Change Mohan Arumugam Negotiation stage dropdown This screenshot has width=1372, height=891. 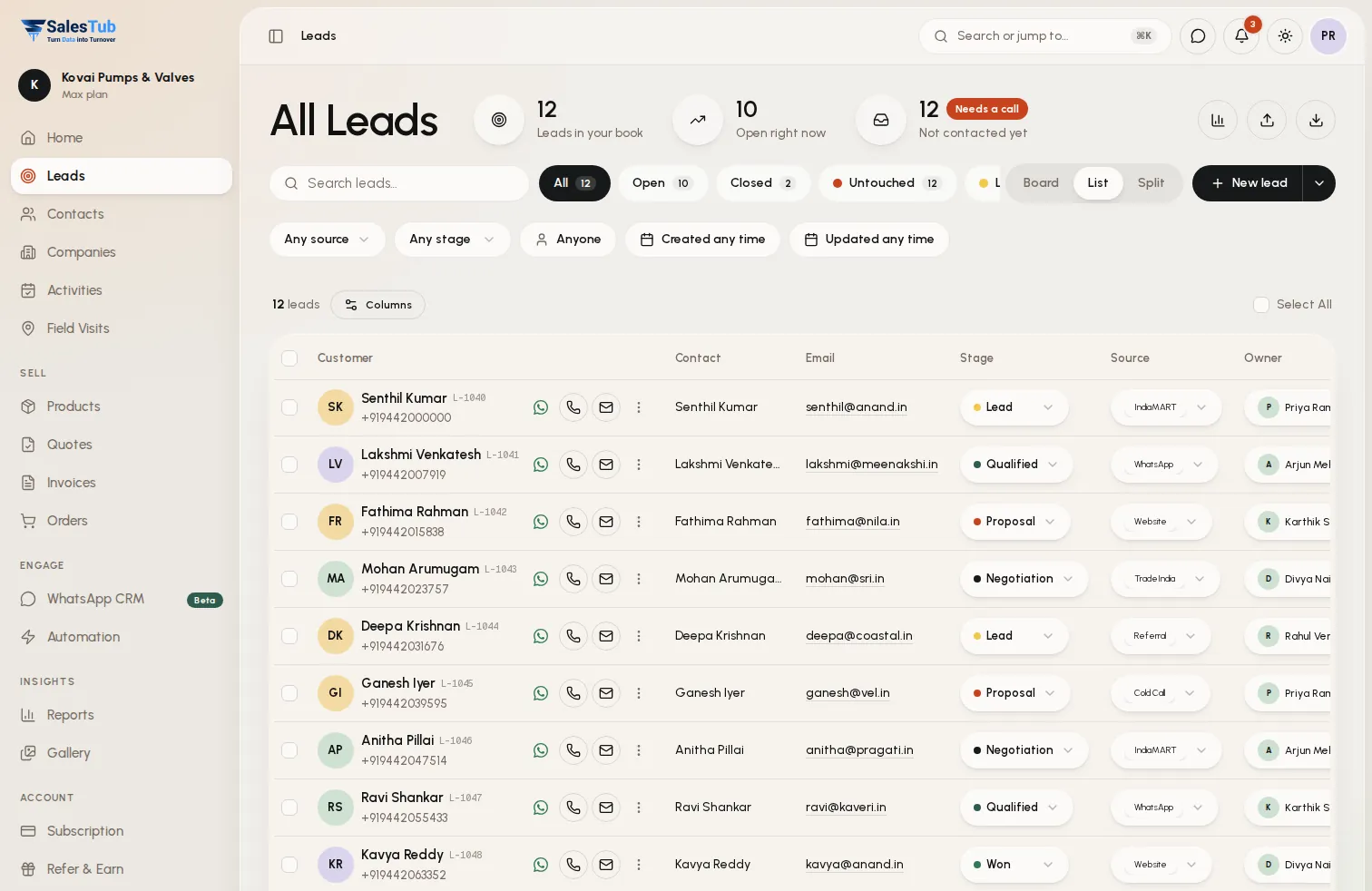pos(1024,579)
